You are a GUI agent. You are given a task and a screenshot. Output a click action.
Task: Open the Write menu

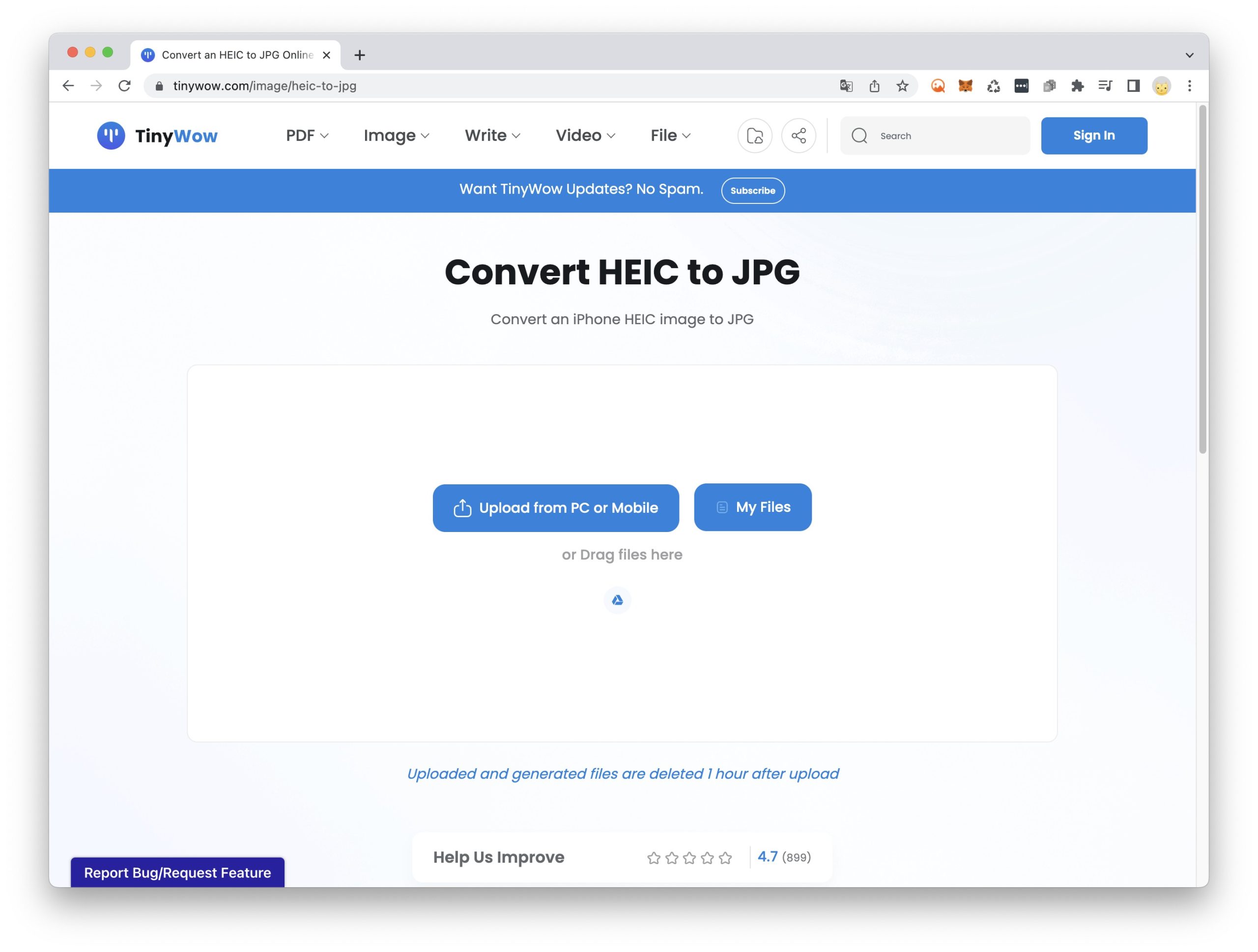pyautogui.click(x=492, y=135)
